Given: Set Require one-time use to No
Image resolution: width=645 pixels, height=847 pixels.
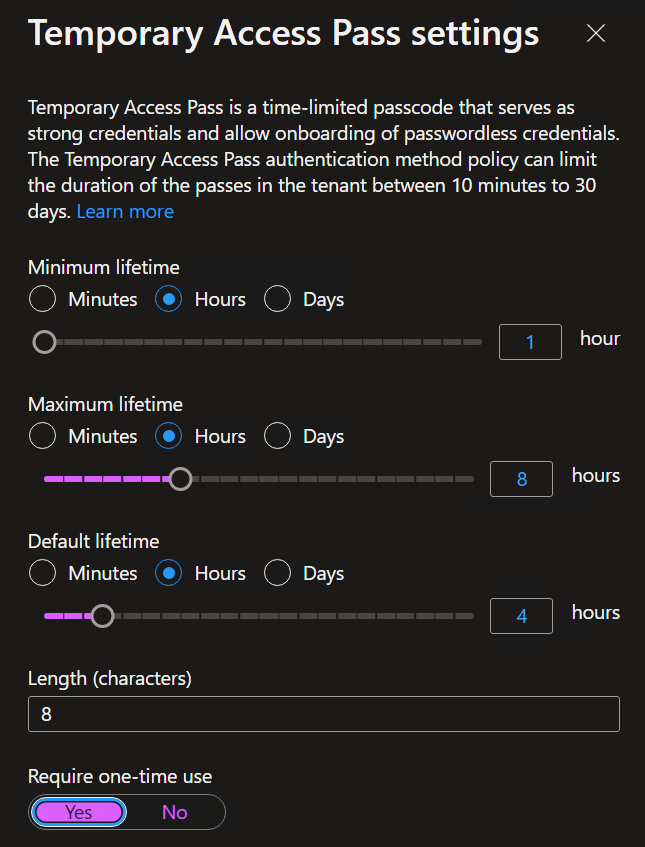Looking at the screenshot, I should pyautogui.click(x=175, y=812).
